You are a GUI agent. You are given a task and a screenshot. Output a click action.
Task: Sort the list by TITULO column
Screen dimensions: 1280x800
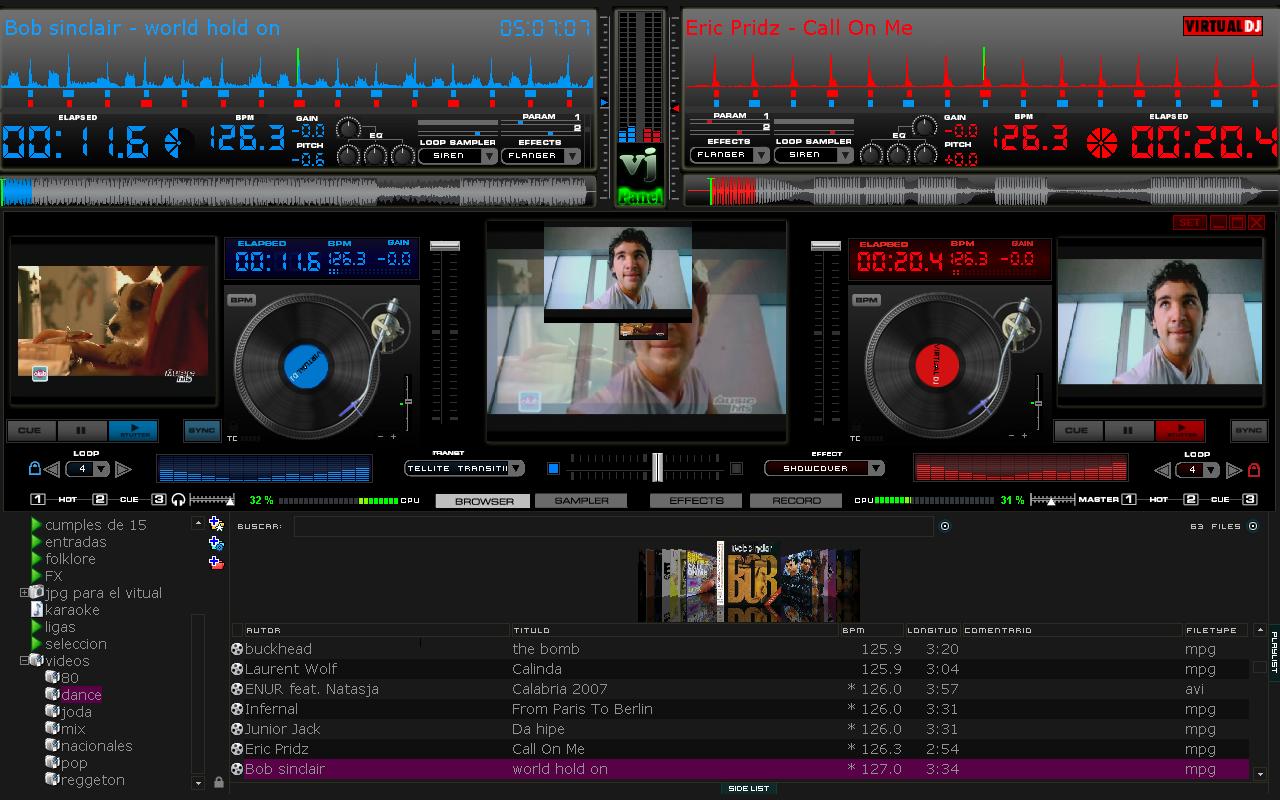pos(673,630)
